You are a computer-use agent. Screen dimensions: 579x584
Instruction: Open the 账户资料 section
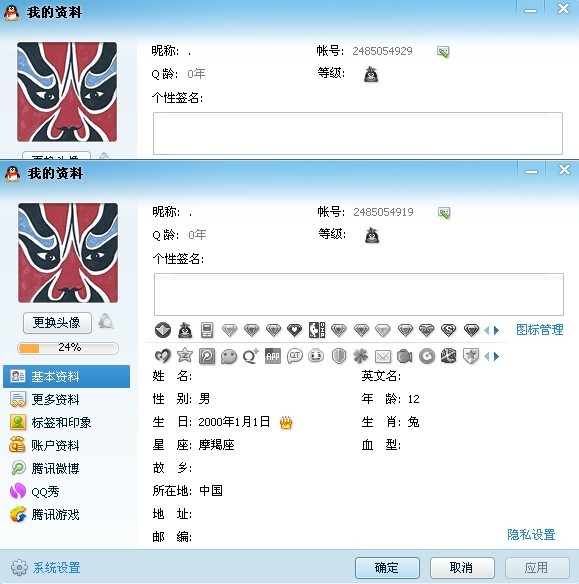pyautogui.click(x=67, y=445)
